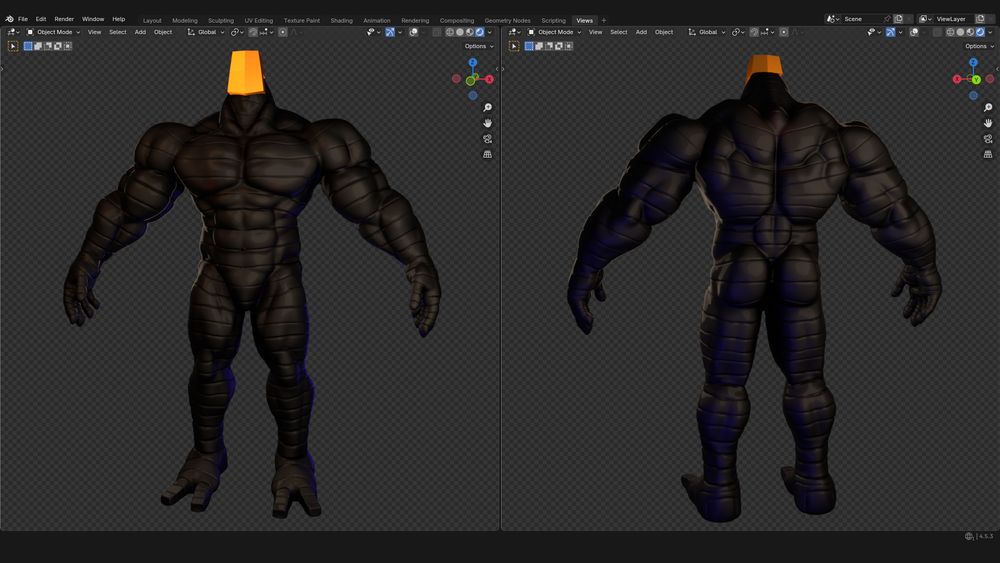Toggle proportional editing in right viewport header

[x=784, y=32]
